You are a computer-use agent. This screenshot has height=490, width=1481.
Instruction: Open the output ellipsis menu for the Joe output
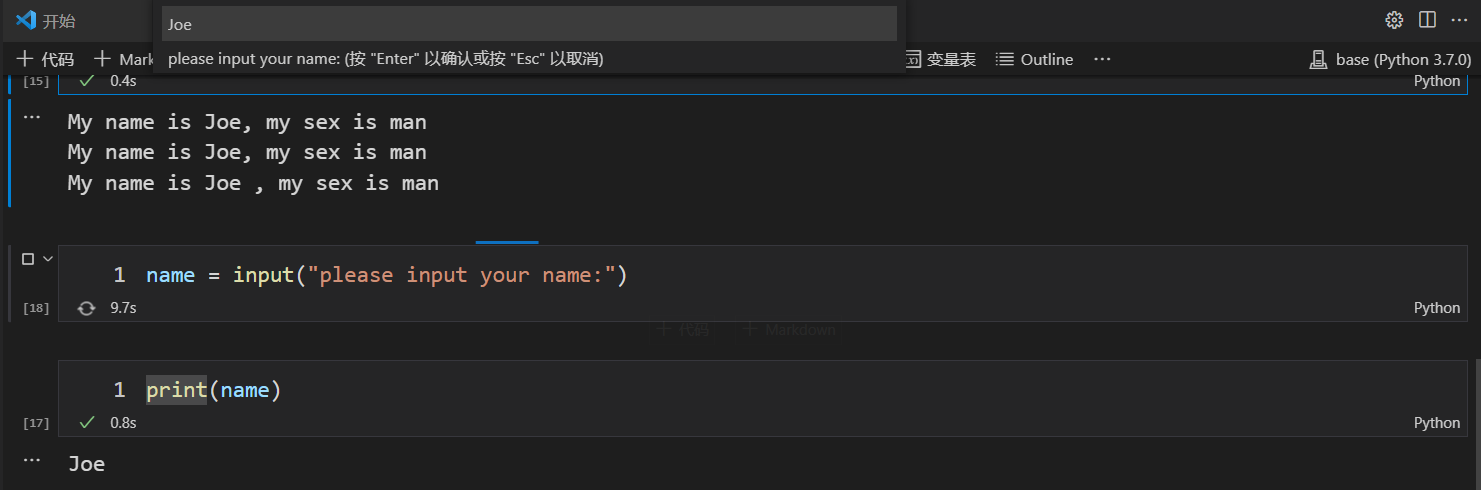click(x=31, y=460)
